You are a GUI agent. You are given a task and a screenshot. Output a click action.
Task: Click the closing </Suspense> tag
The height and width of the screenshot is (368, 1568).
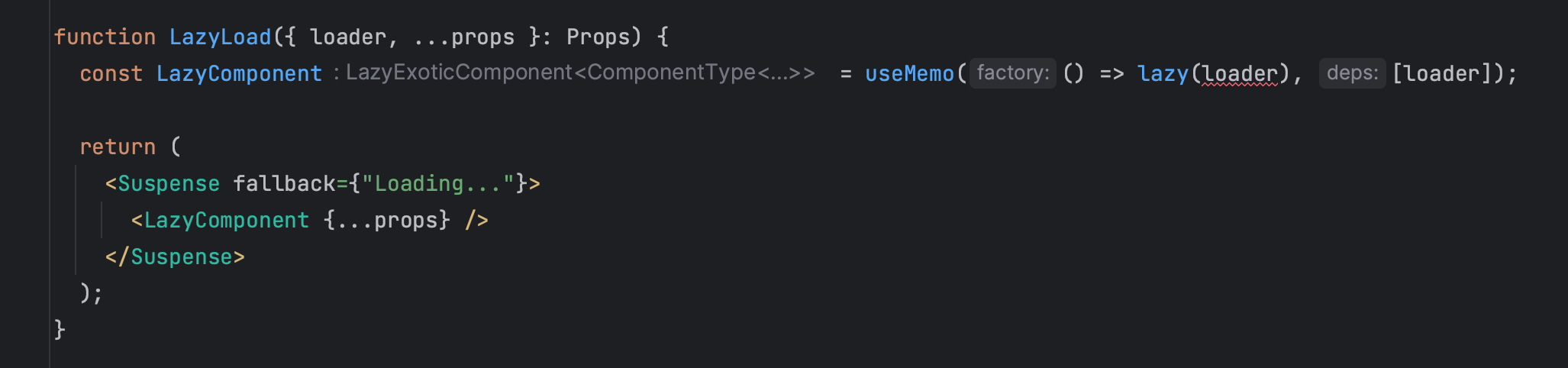pyautogui.click(x=175, y=257)
